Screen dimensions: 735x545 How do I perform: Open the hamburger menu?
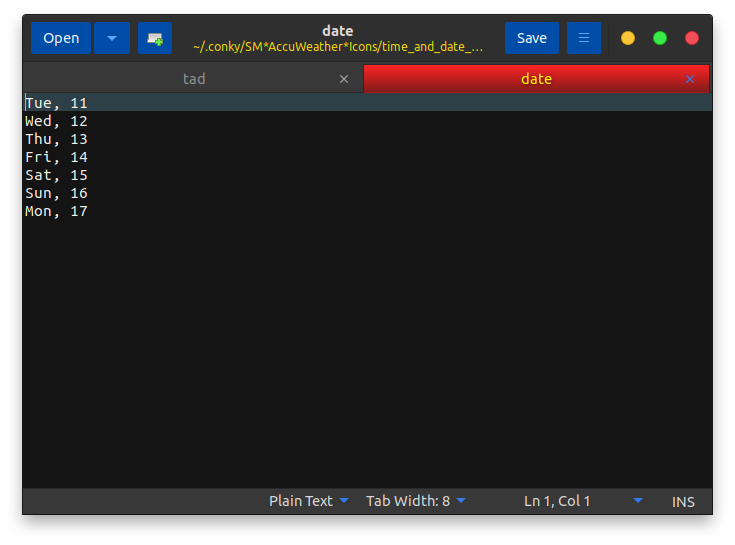tap(584, 38)
